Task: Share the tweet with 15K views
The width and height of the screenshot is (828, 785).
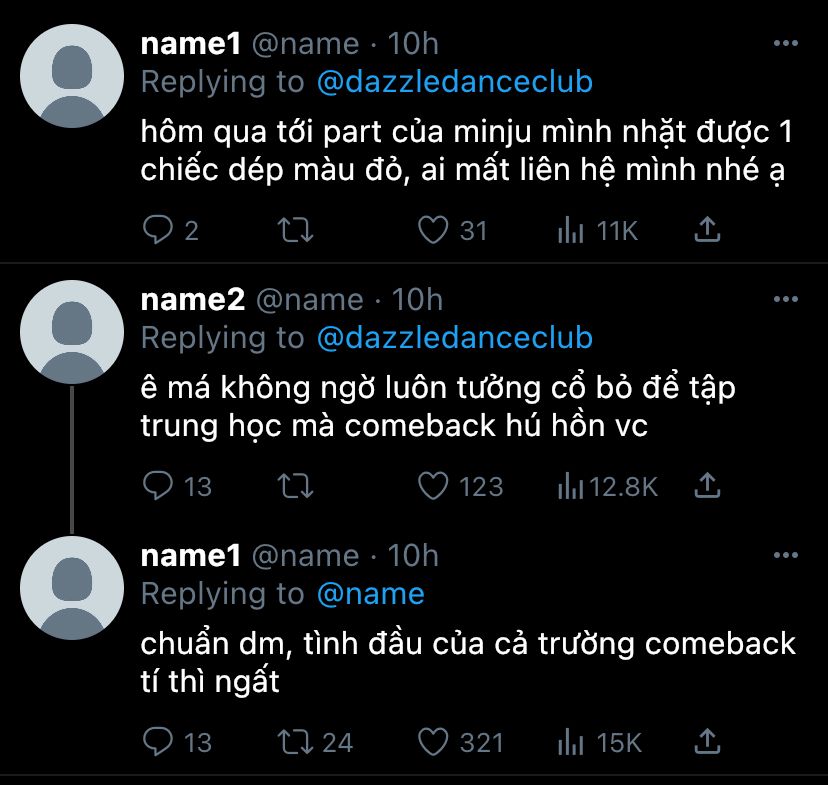Action: click(707, 742)
